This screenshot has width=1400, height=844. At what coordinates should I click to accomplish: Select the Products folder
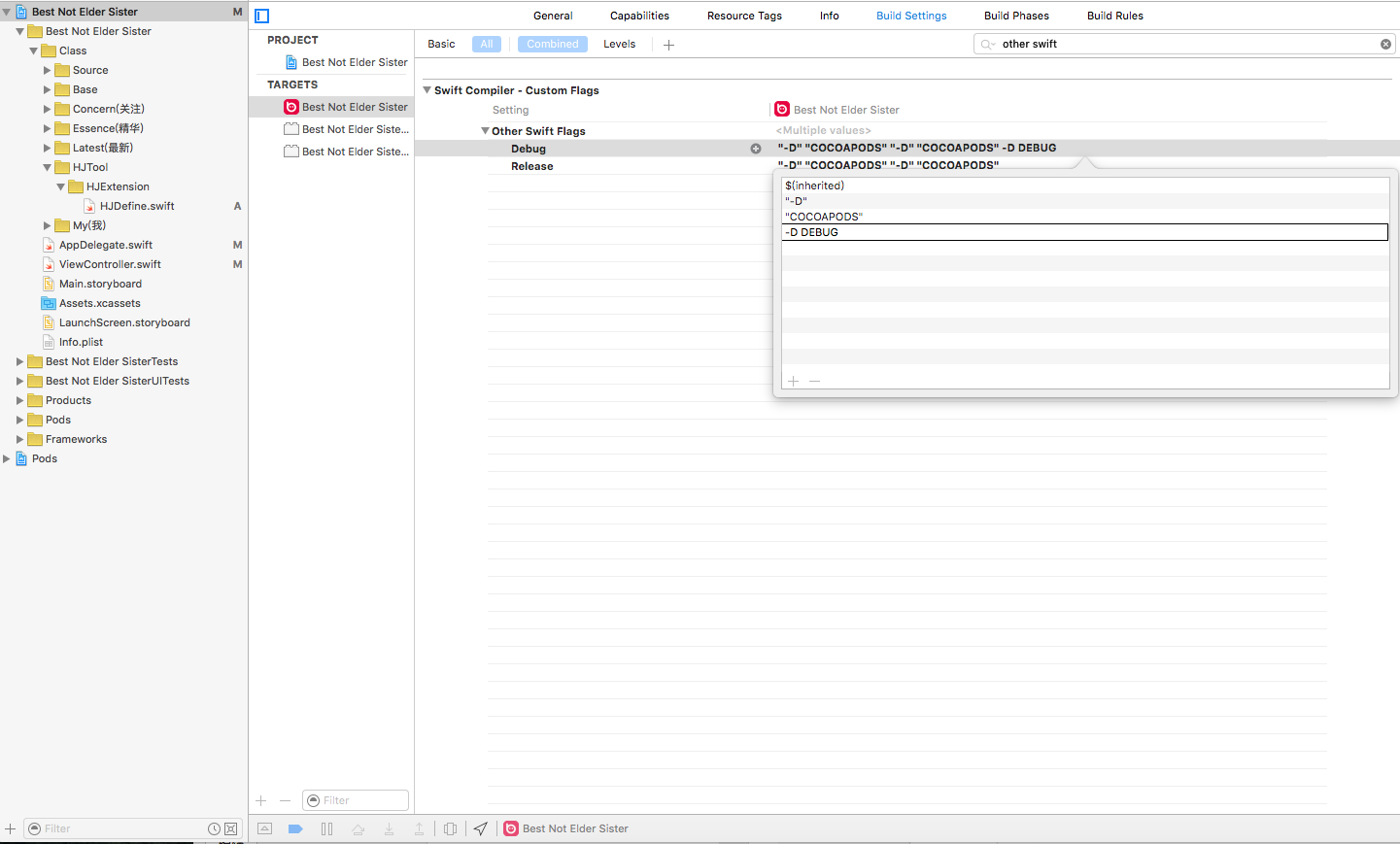click(x=59, y=400)
